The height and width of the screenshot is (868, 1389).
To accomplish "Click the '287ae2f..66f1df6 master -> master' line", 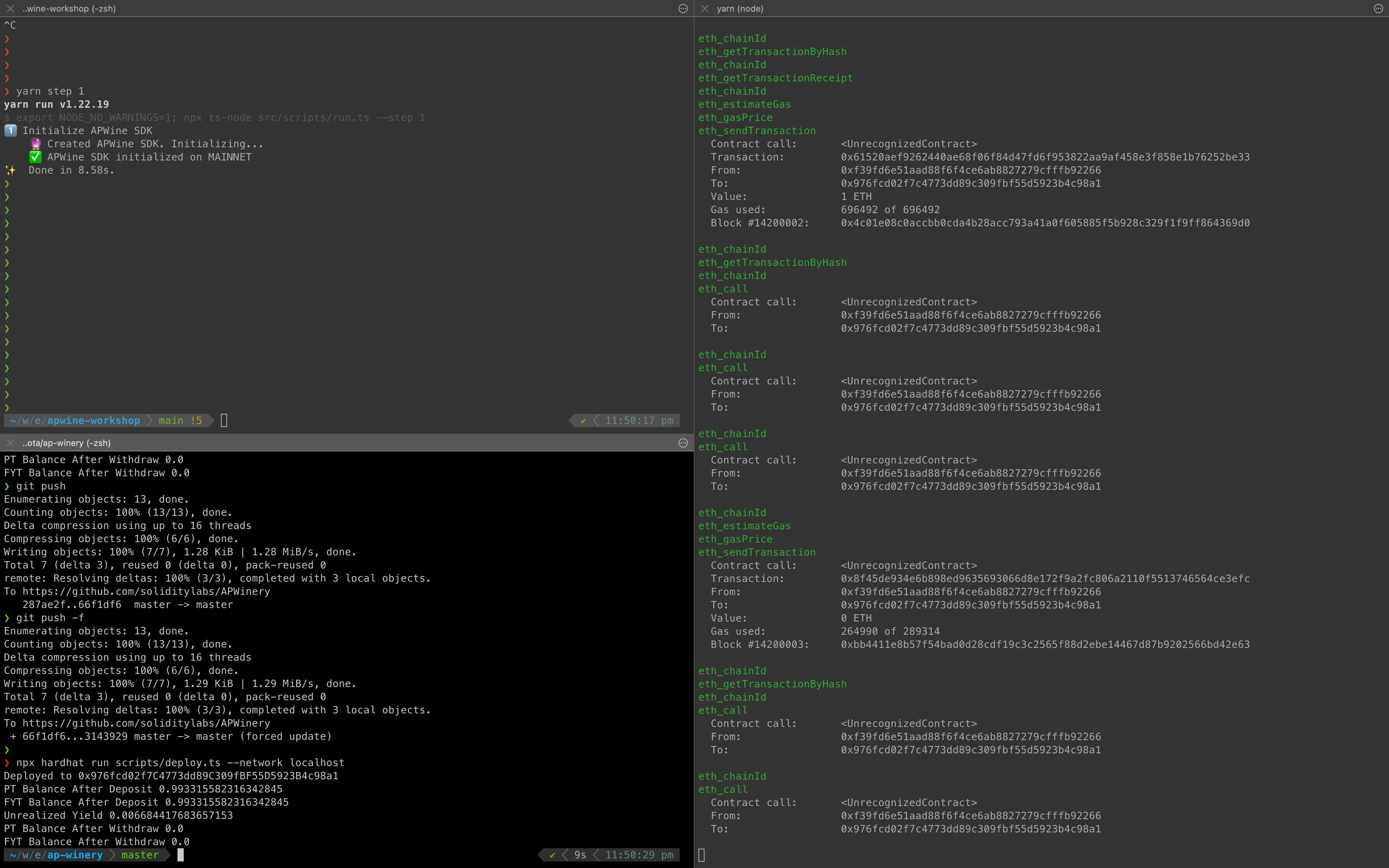I will tap(128, 604).
